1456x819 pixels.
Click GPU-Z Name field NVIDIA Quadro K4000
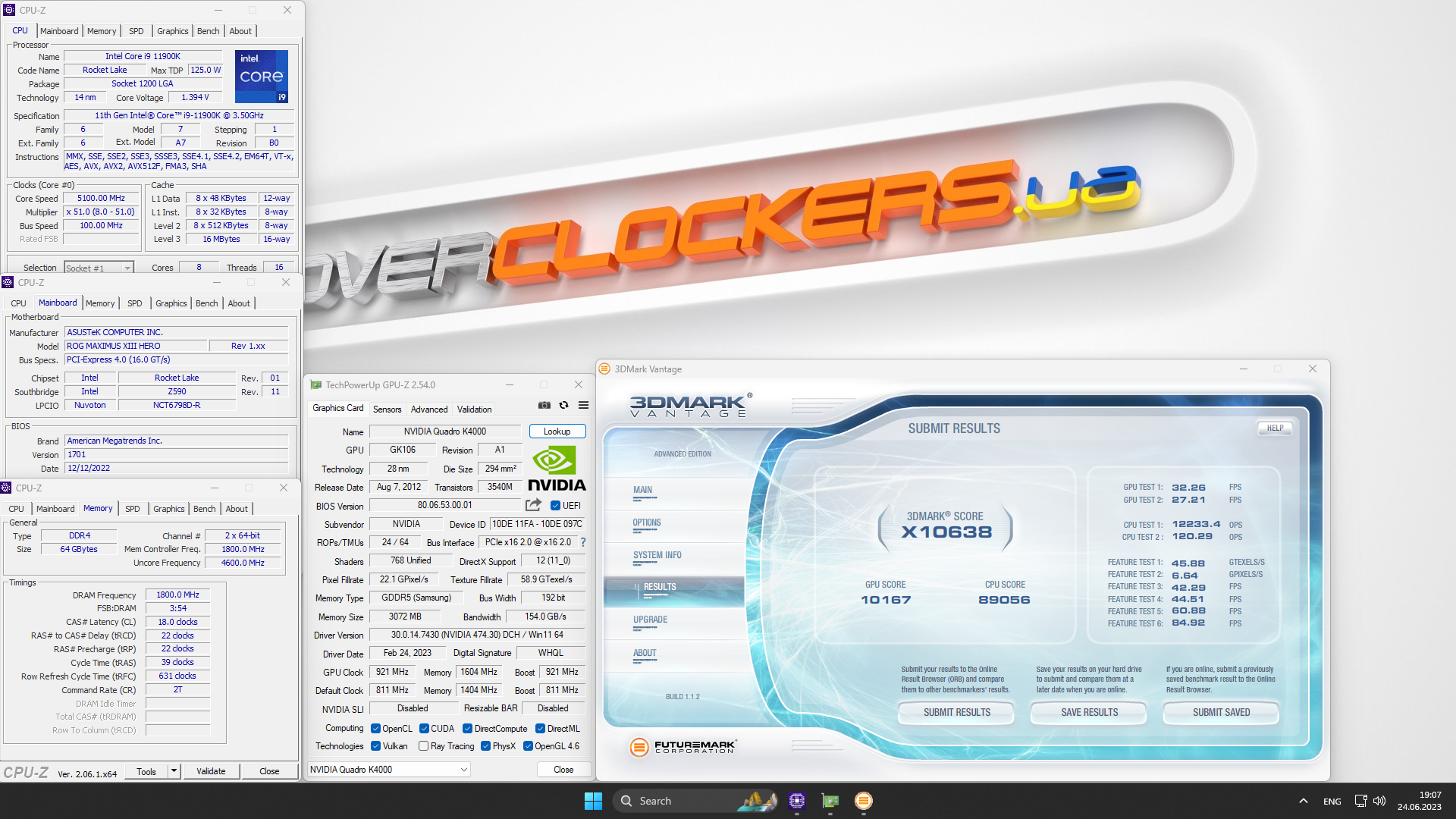point(444,431)
